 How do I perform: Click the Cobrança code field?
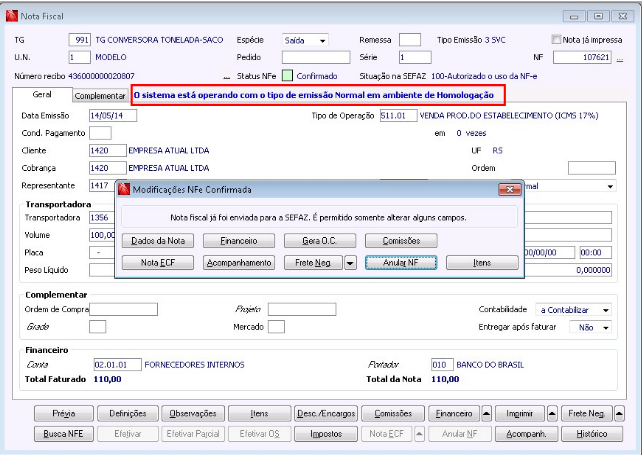(108, 168)
